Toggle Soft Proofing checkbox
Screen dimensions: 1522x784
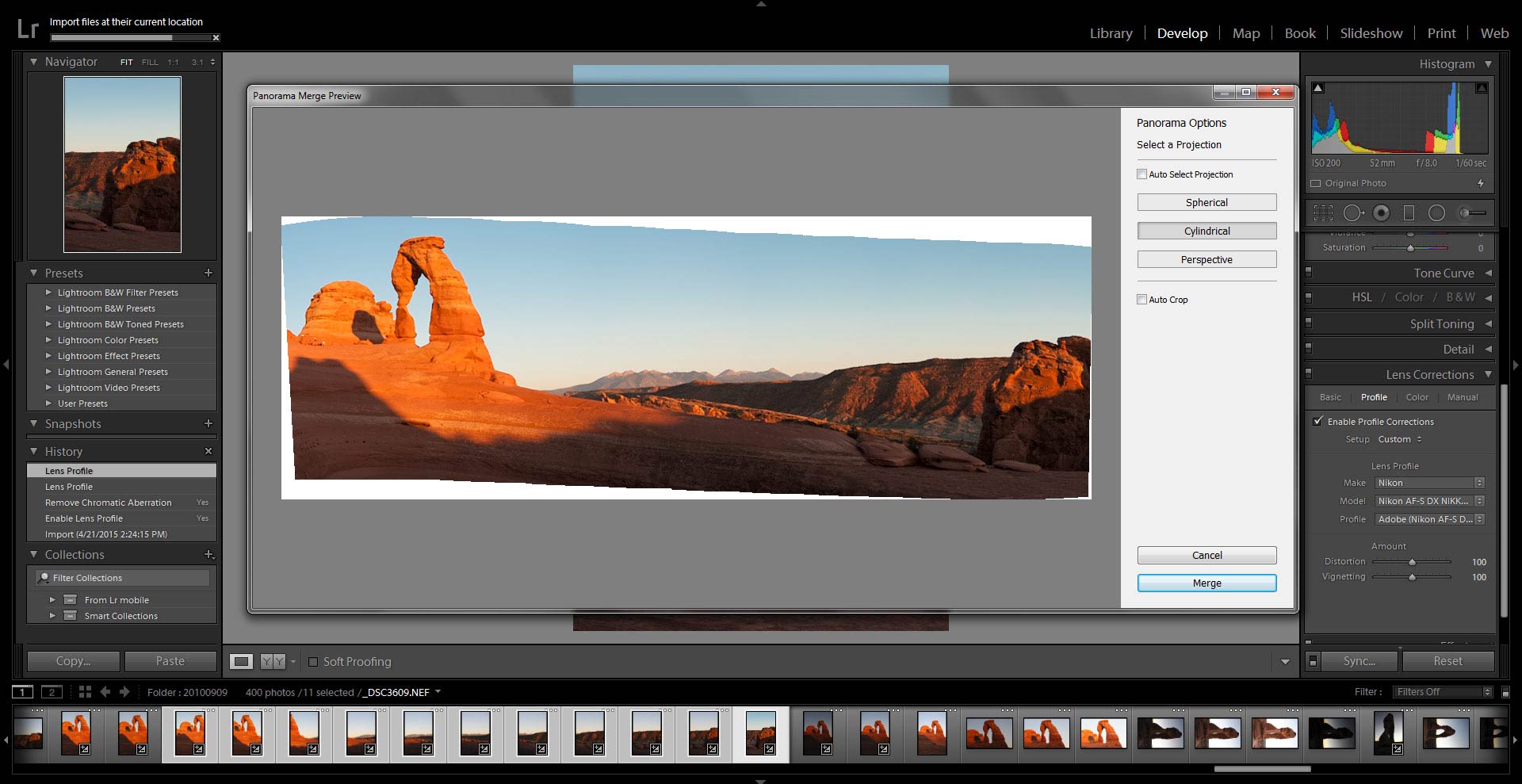click(313, 662)
